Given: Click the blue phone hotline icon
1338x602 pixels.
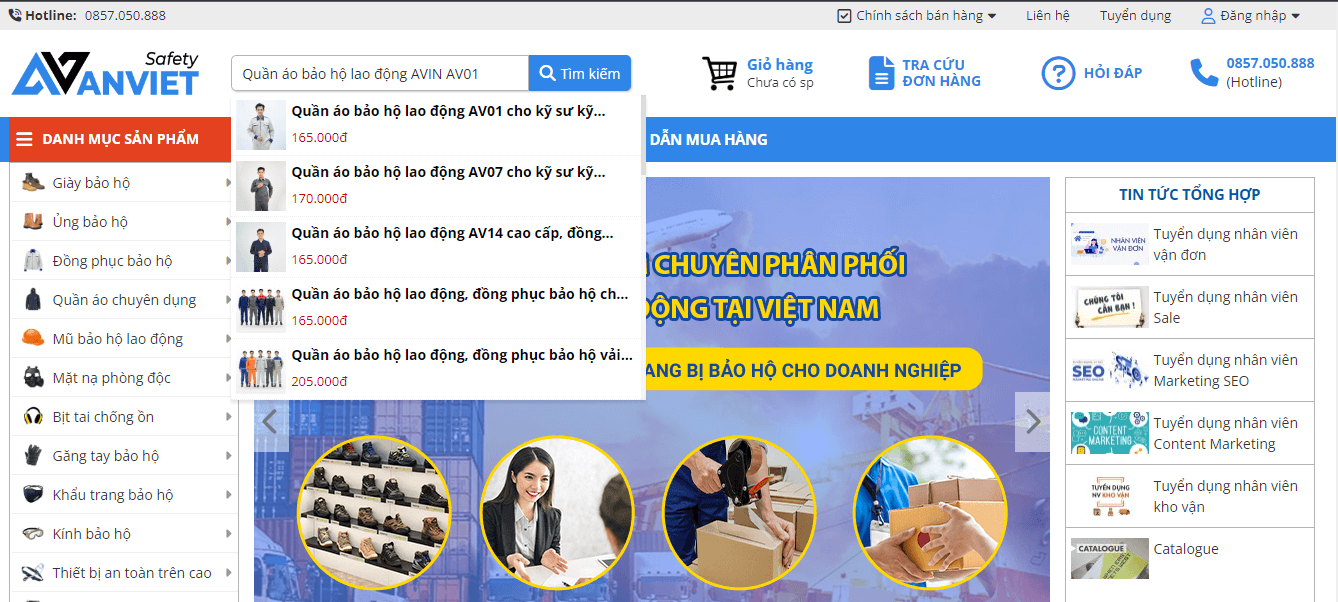Looking at the screenshot, I should pos(1203,73).
